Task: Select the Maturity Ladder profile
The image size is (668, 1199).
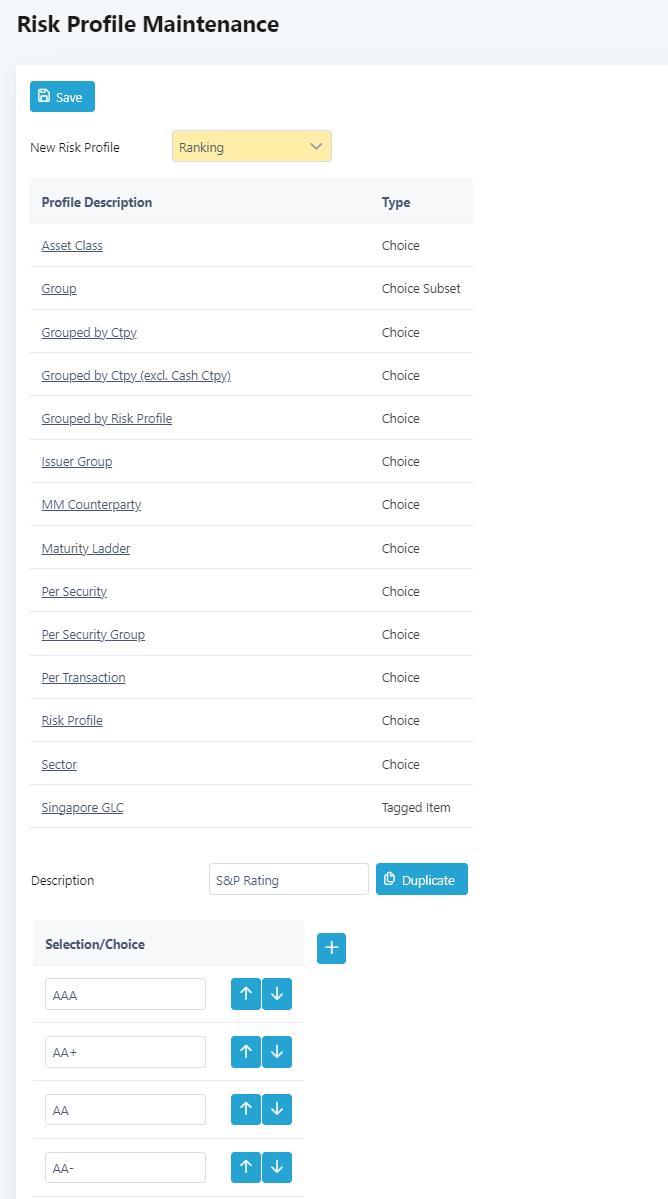Action: coord(86,548)
